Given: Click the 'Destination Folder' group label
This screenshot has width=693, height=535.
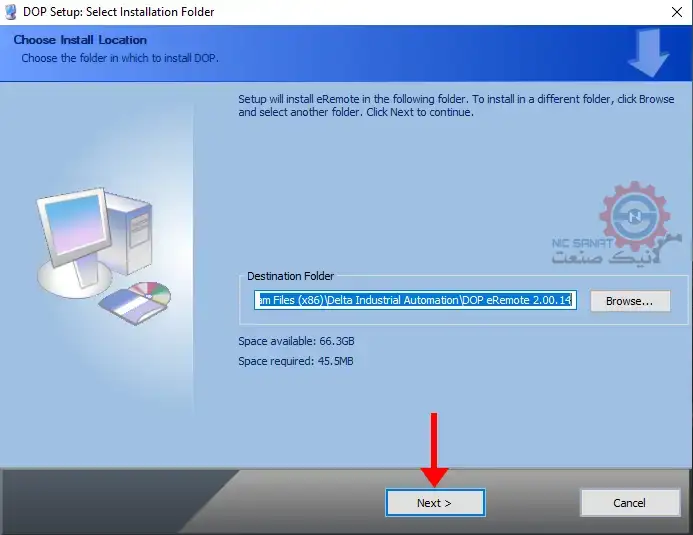Looking at the screenshot, I should tap(290, 276).
